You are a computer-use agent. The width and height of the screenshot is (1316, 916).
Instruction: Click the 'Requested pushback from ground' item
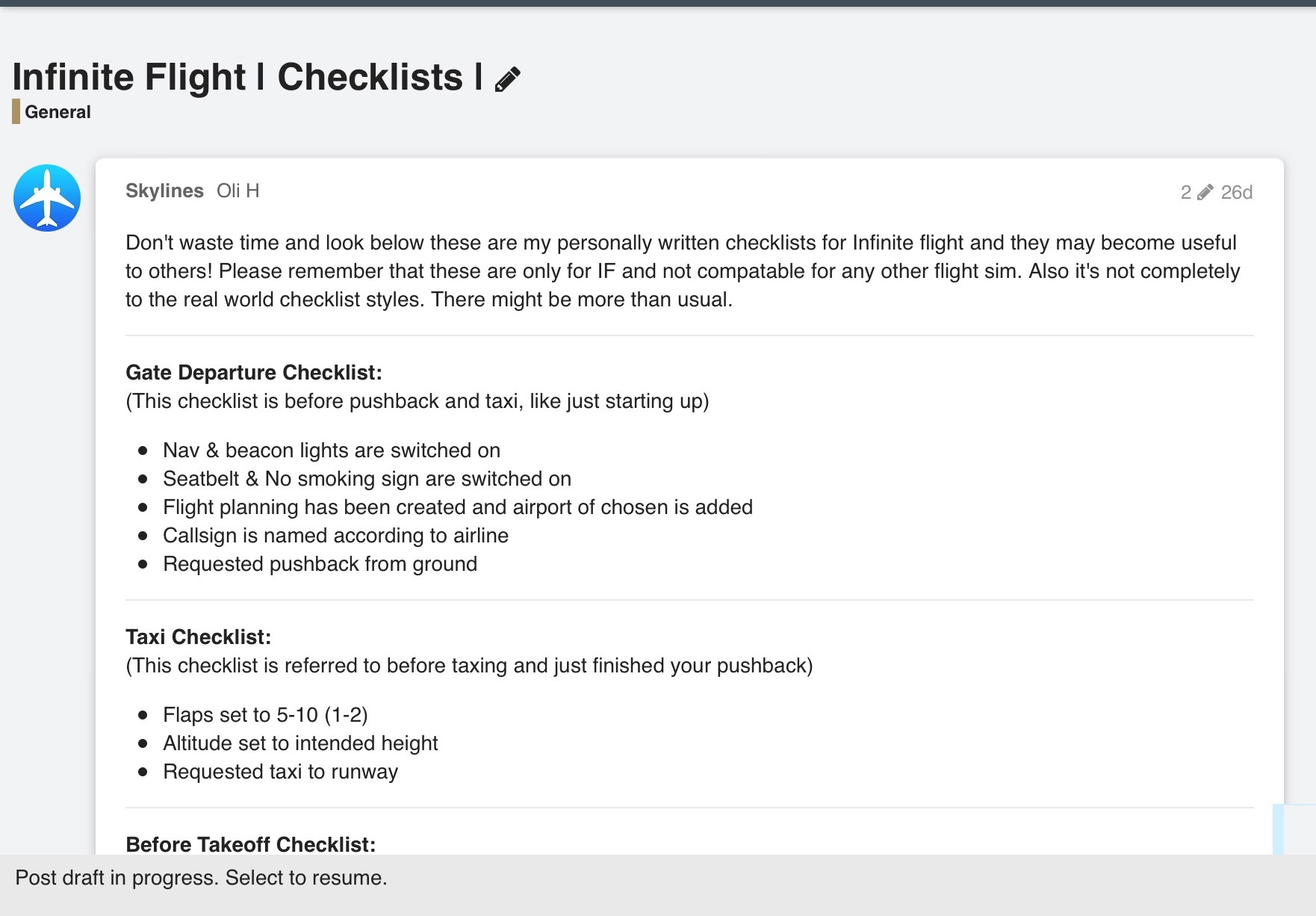[320, 564]
